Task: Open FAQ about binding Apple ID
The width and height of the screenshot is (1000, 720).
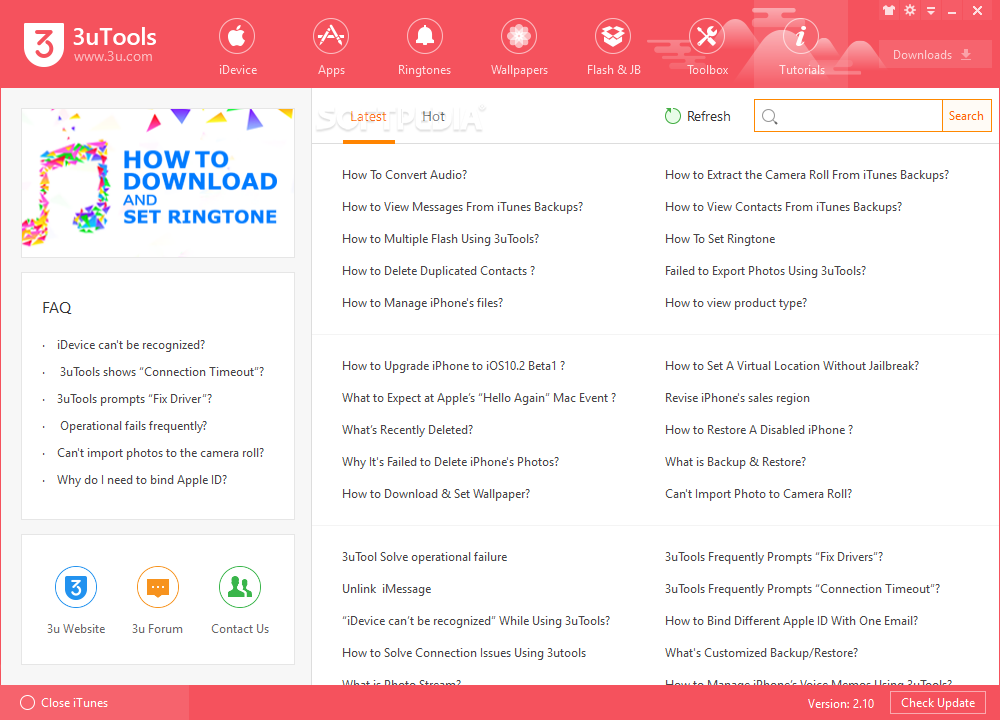Action: 142,480
